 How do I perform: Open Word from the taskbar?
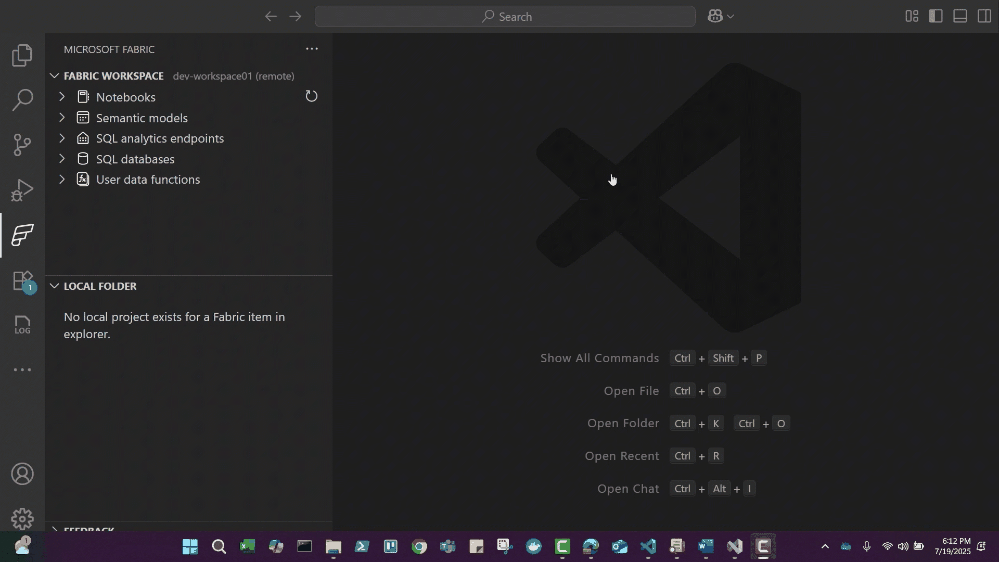point(706,547)
